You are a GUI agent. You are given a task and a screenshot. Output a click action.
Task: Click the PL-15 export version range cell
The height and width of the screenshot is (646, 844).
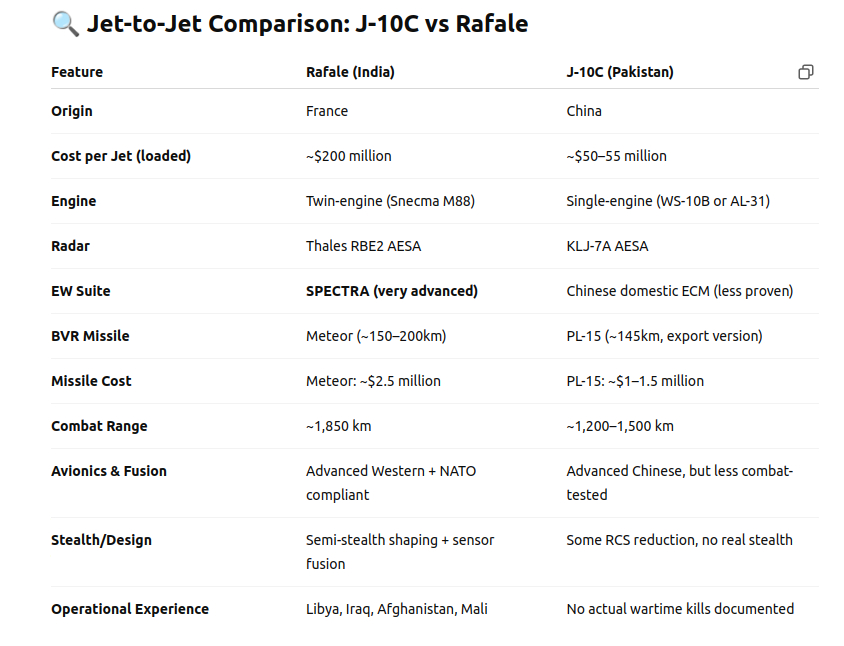tap(664, 336)
